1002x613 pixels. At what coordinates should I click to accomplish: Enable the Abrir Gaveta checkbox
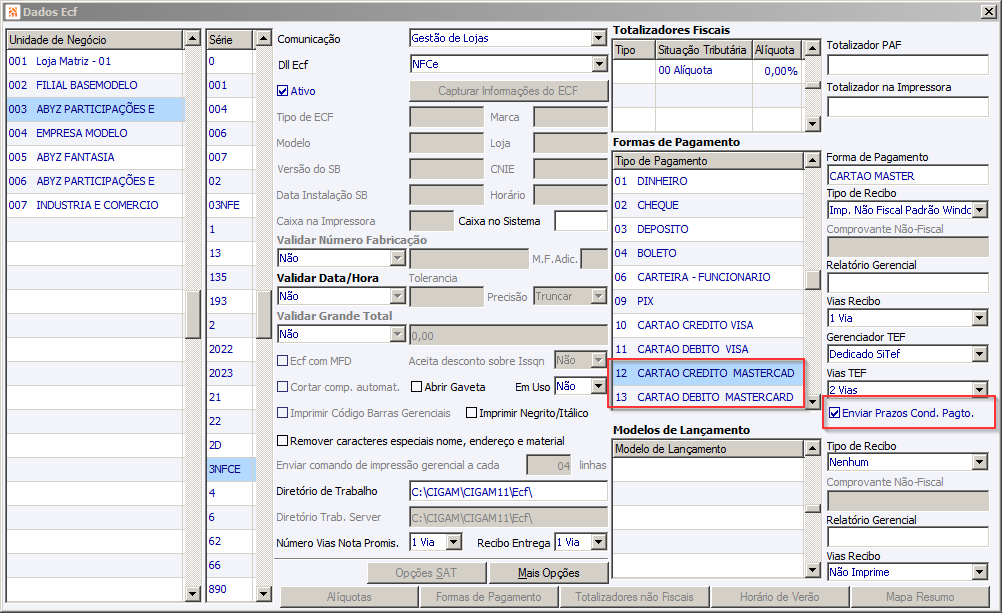[417, 387]
